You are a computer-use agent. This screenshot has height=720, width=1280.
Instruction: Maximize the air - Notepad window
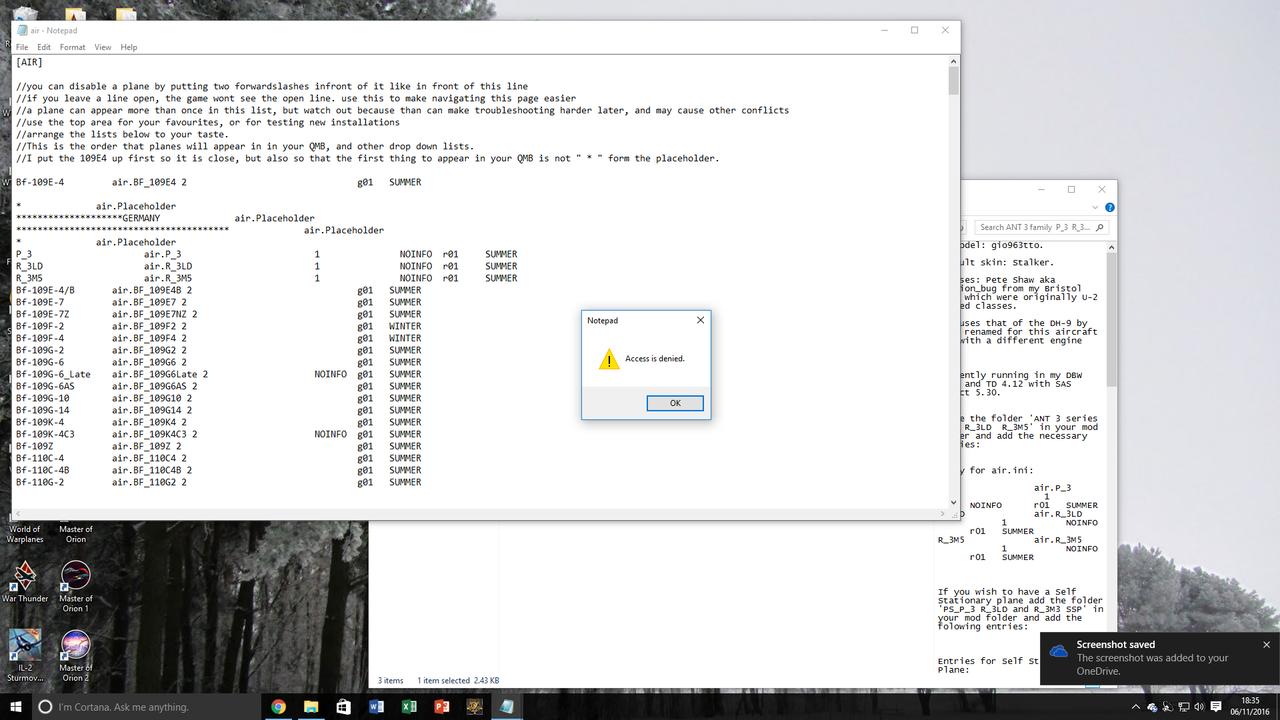point(914,31)
